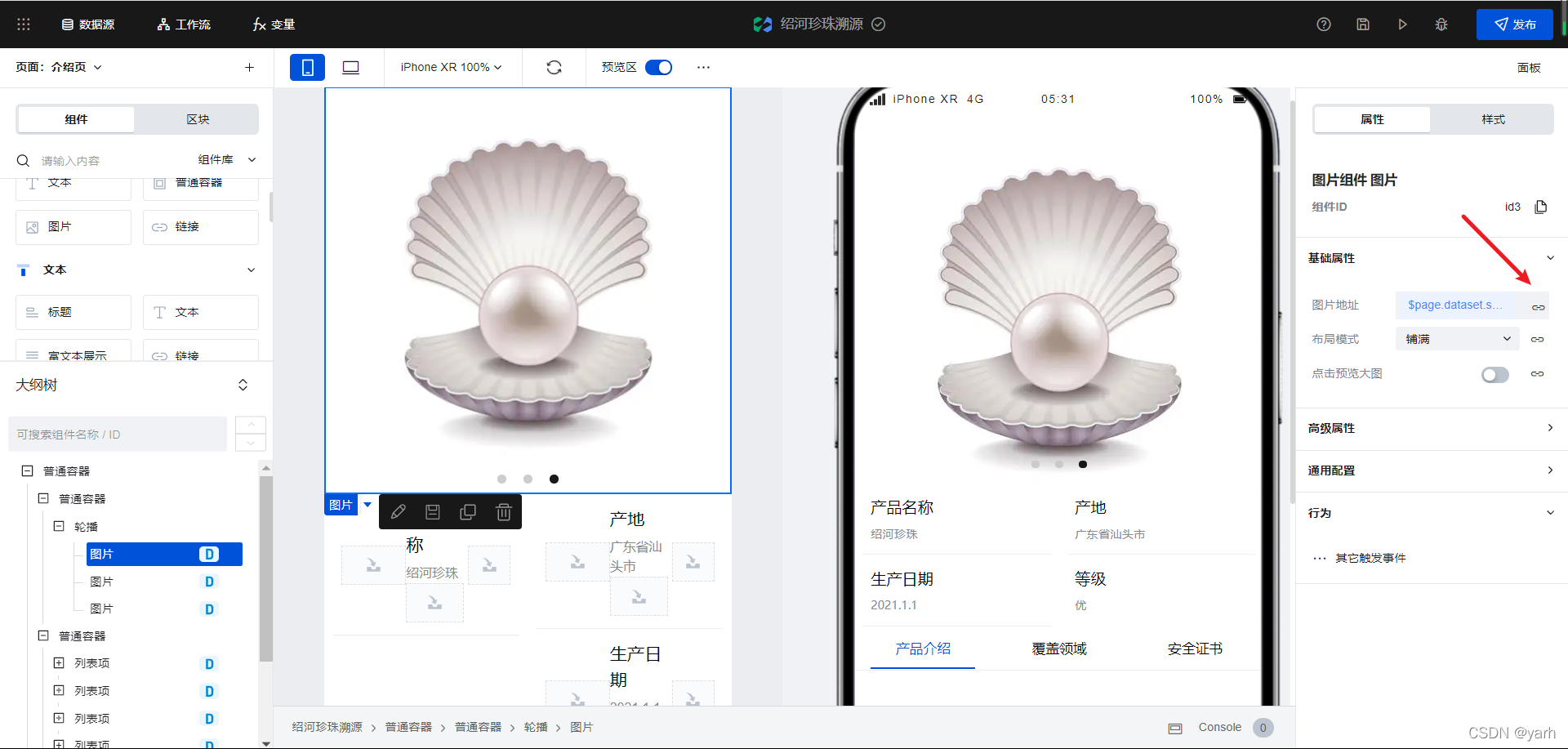The height and width of the screenshot is (749, 1568).
Task: Click 绍河珍珠溯源 in the breadcrumb
Action: pos(327,727)
